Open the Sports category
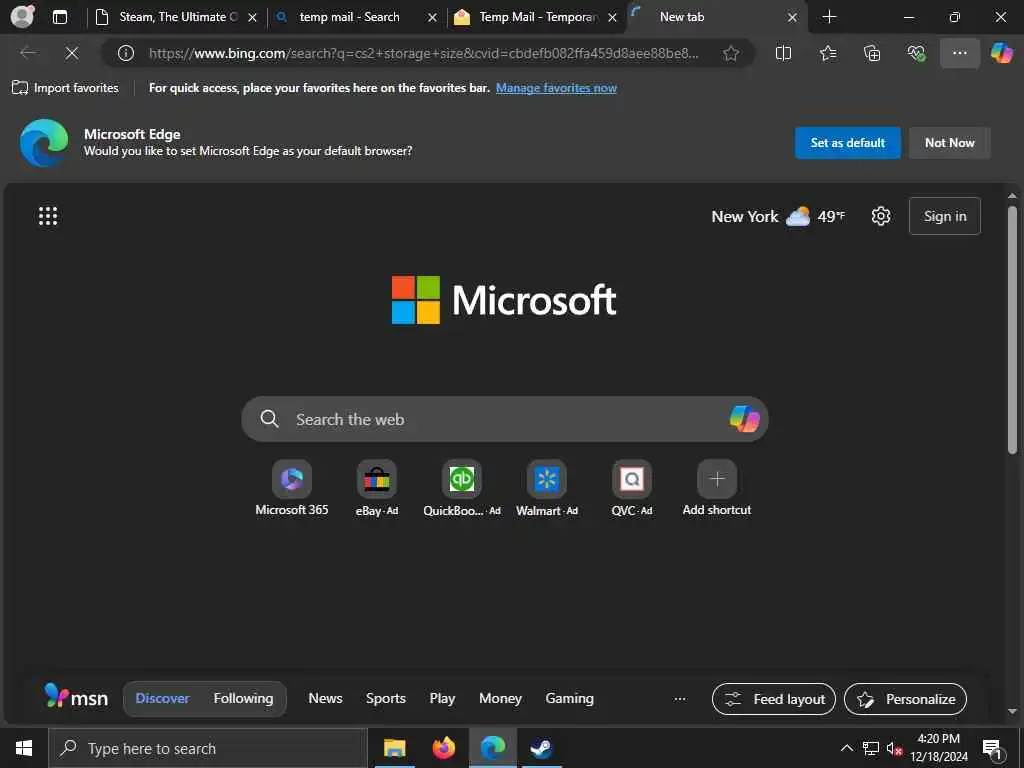The image size is (1024, 768). click(x=385, y=698)
